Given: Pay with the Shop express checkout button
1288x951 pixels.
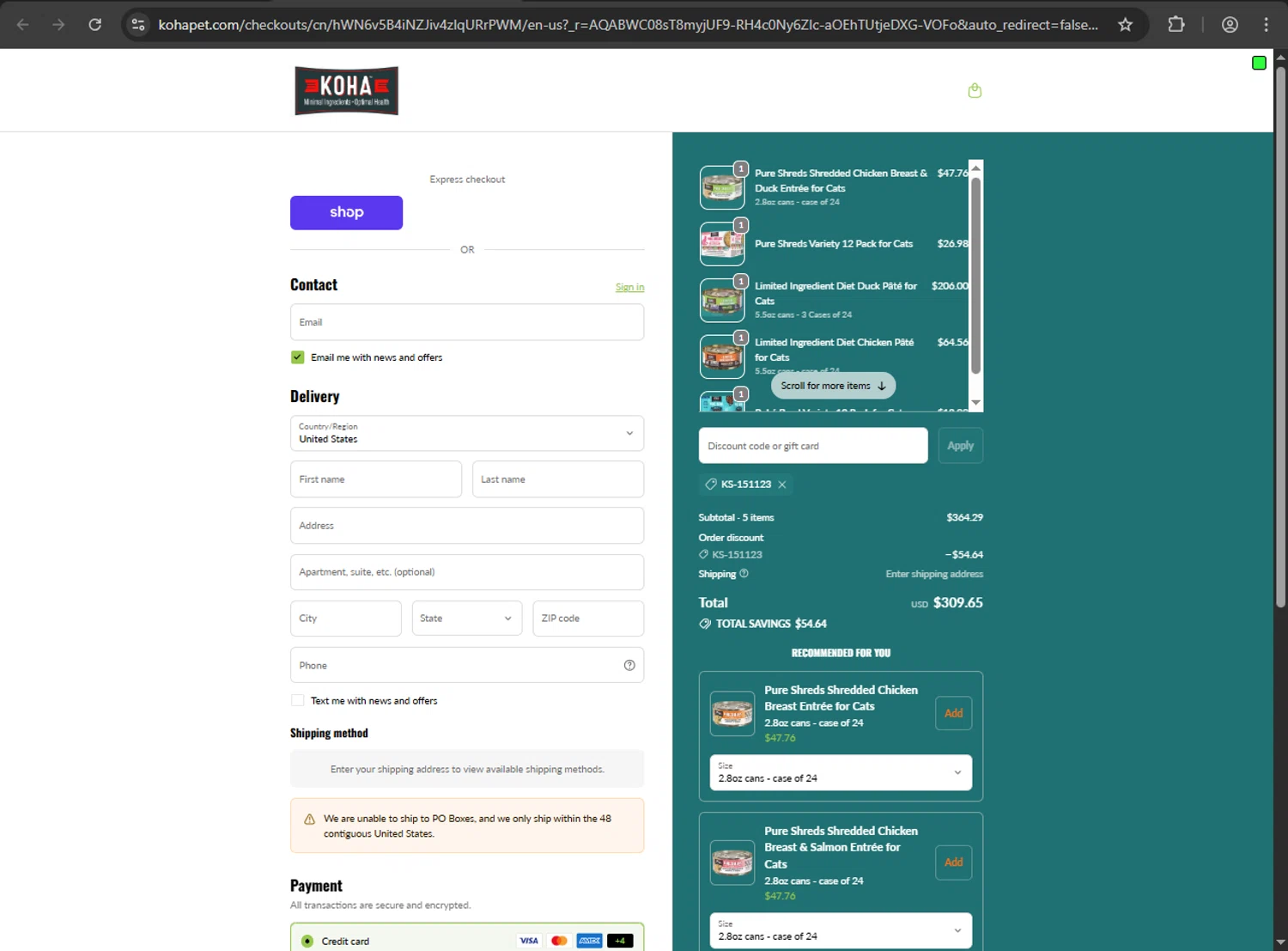Looking at the screenshot, I should [x=346, y=212].
